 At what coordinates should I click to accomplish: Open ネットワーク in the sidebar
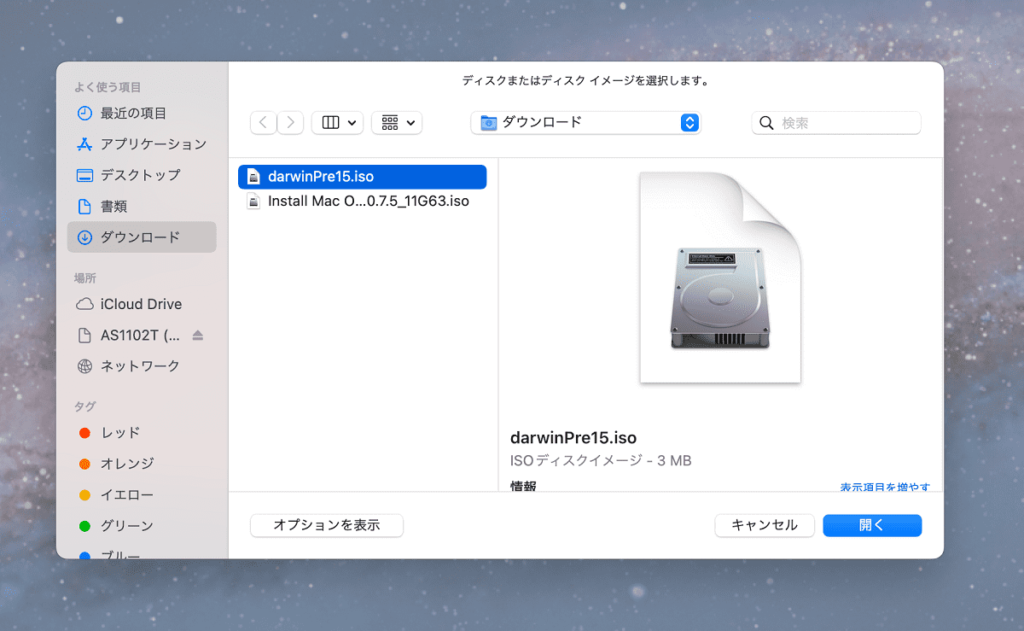(142, 366)
